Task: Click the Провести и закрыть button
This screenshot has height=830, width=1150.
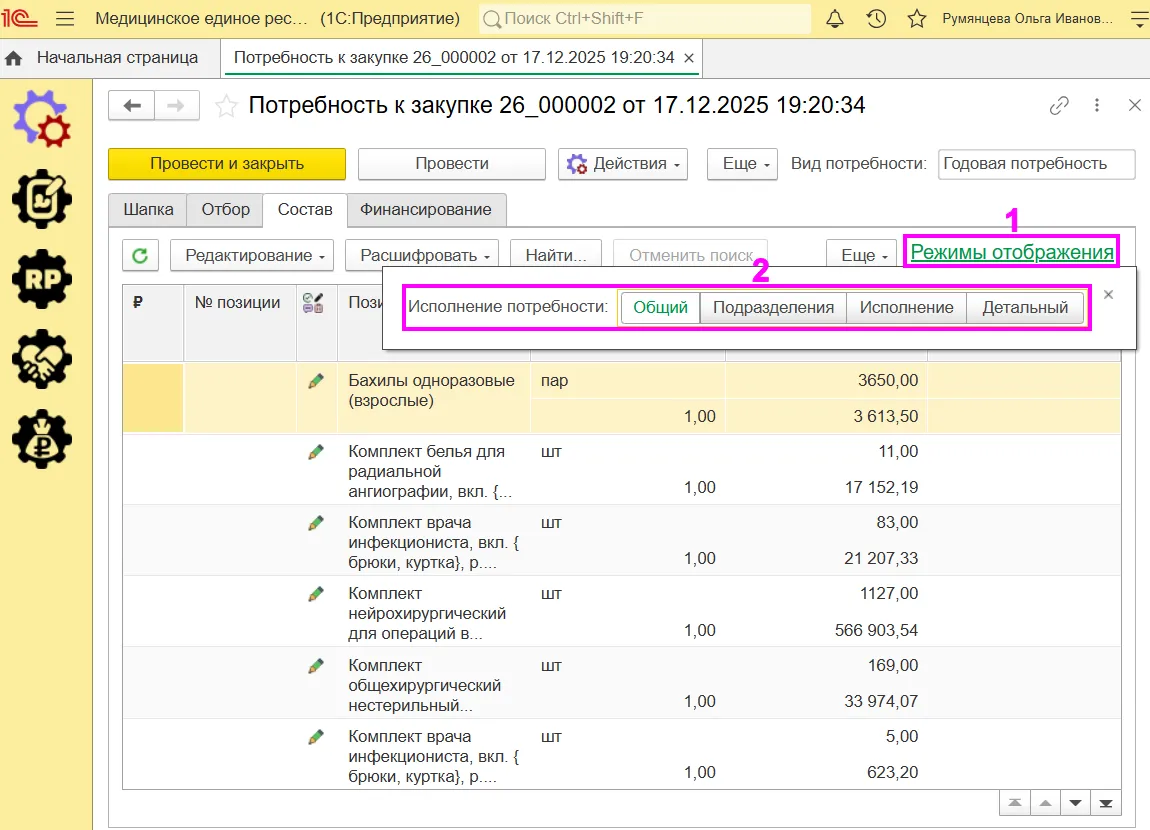Action: (227, 164)
